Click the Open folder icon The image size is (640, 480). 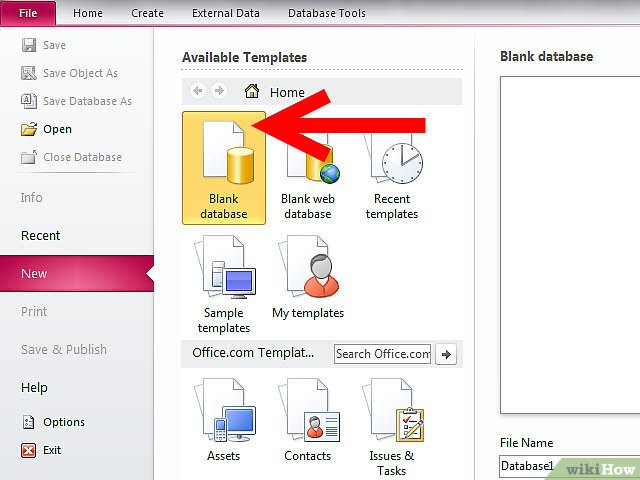pyautogui.click(x=29, y=129)
